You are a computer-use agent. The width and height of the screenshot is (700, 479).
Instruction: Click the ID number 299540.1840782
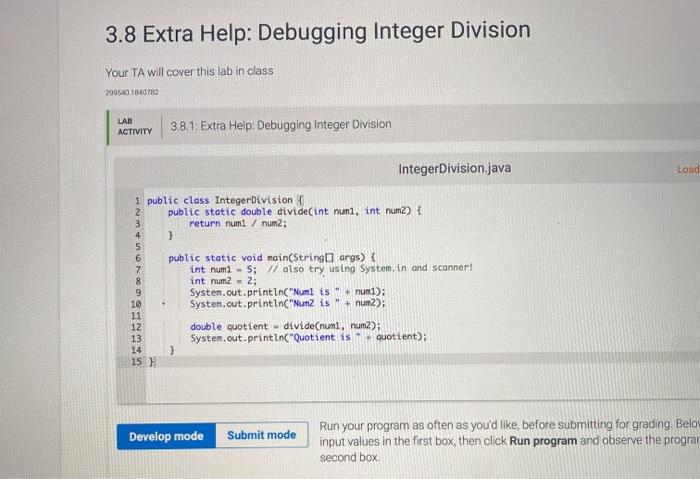(x=132, y=92)
